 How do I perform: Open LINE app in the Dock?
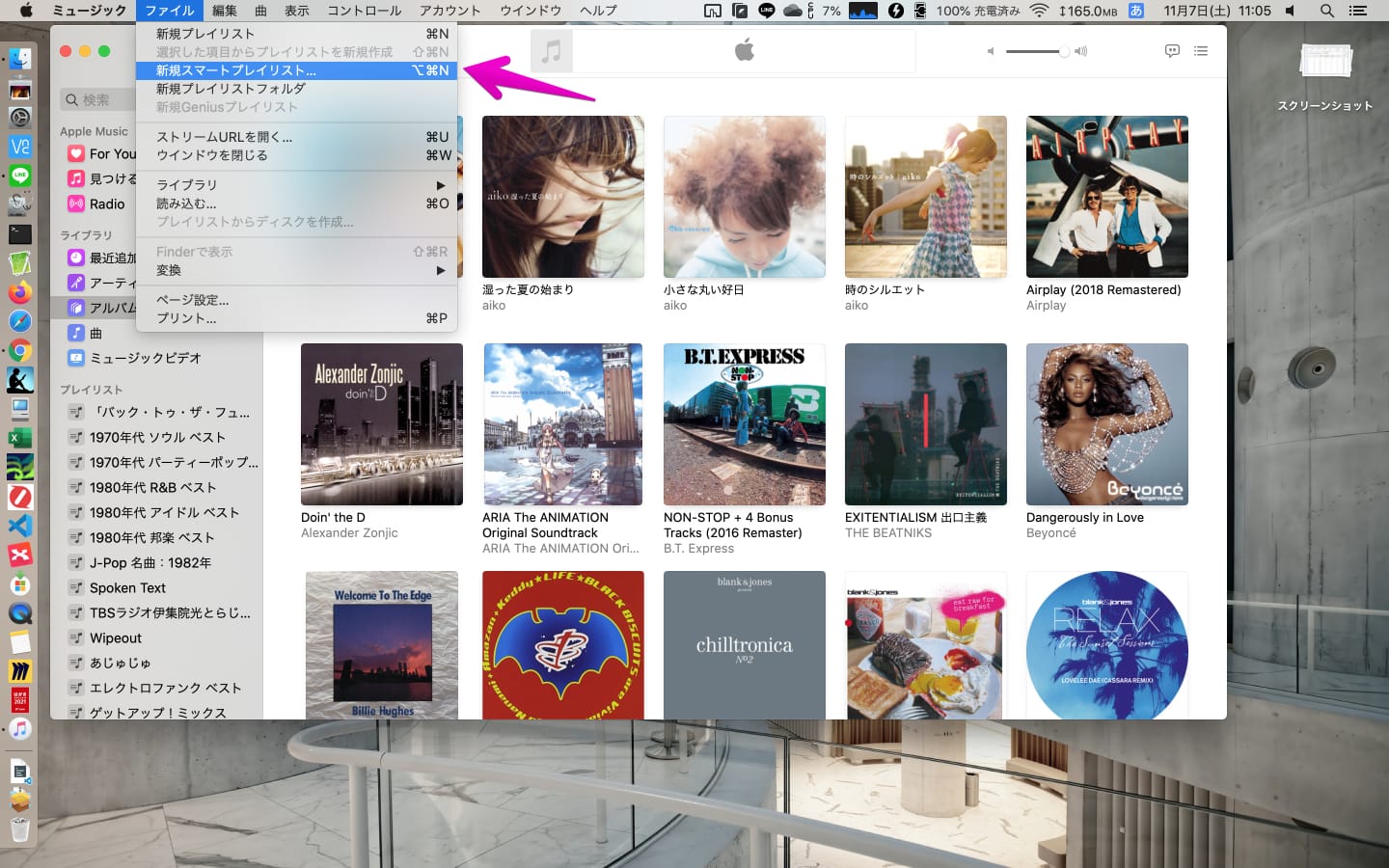(x=20, y=176)
